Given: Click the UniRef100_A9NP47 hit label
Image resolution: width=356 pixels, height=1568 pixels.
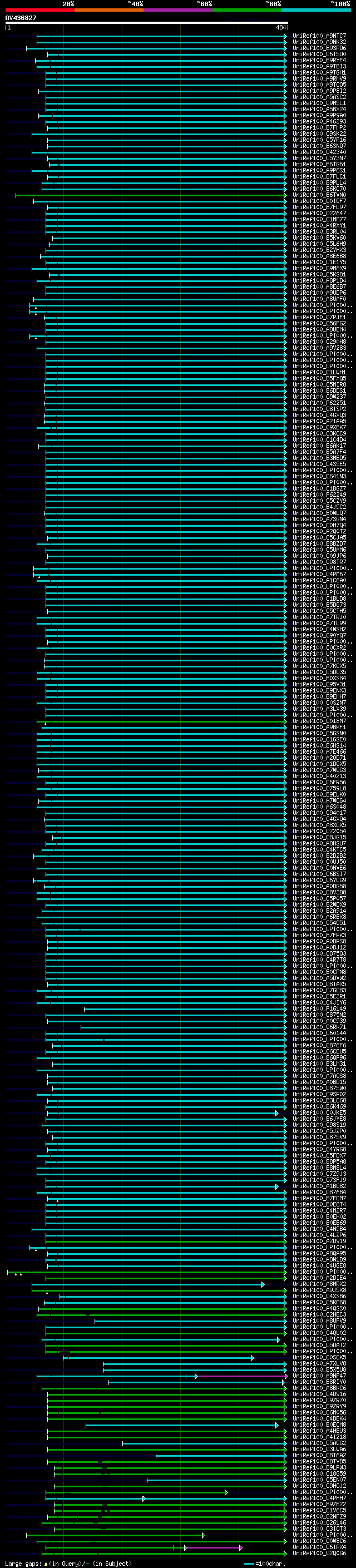Looking at the screenshot, I should pyautogui.click(x=319, y=1376).
